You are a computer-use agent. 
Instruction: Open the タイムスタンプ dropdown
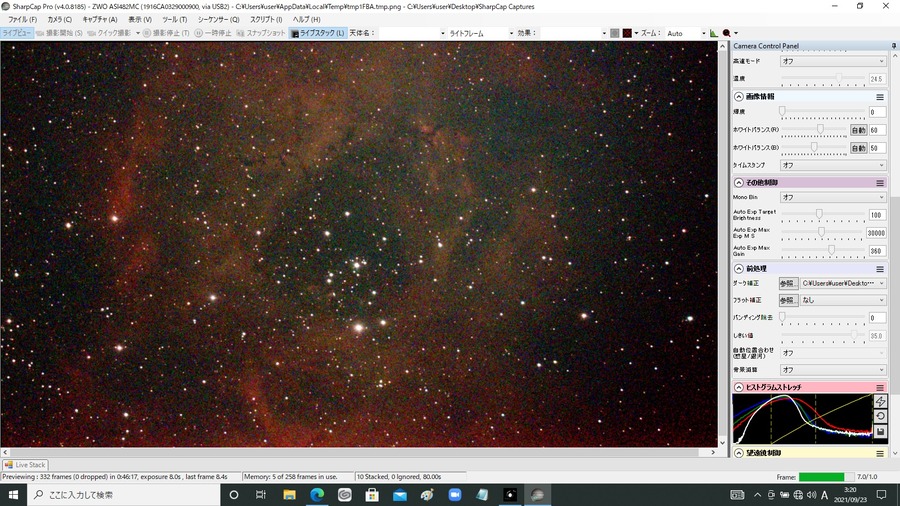[x=833, y=165]
